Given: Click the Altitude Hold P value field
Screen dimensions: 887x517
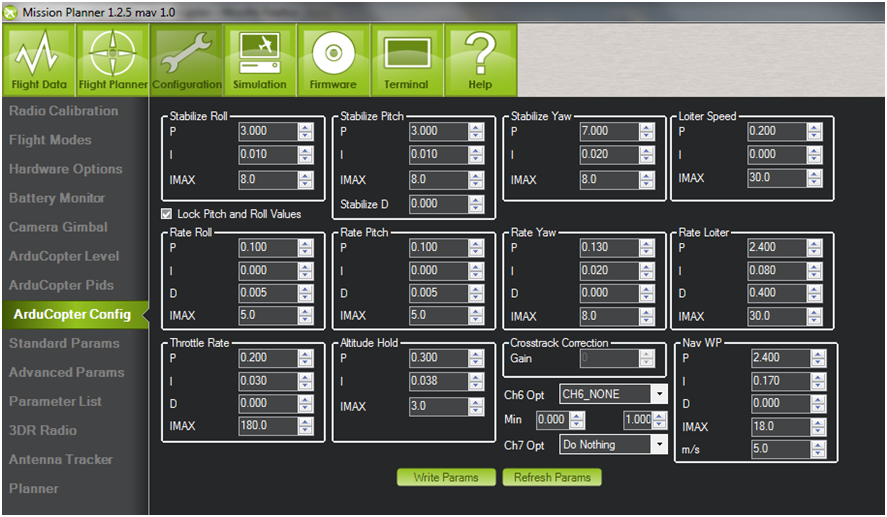Looking at the screenshot, I should [x=439, y=357].
